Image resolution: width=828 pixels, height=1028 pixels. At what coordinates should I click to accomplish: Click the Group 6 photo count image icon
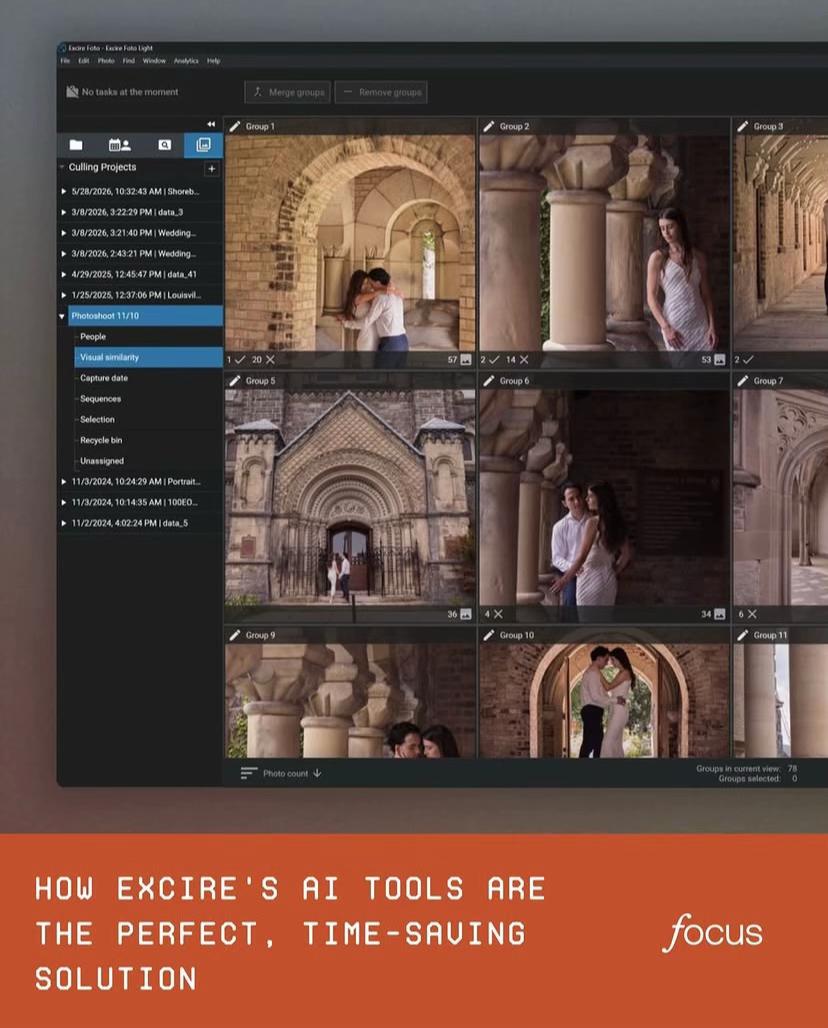(x=719, y=614)
